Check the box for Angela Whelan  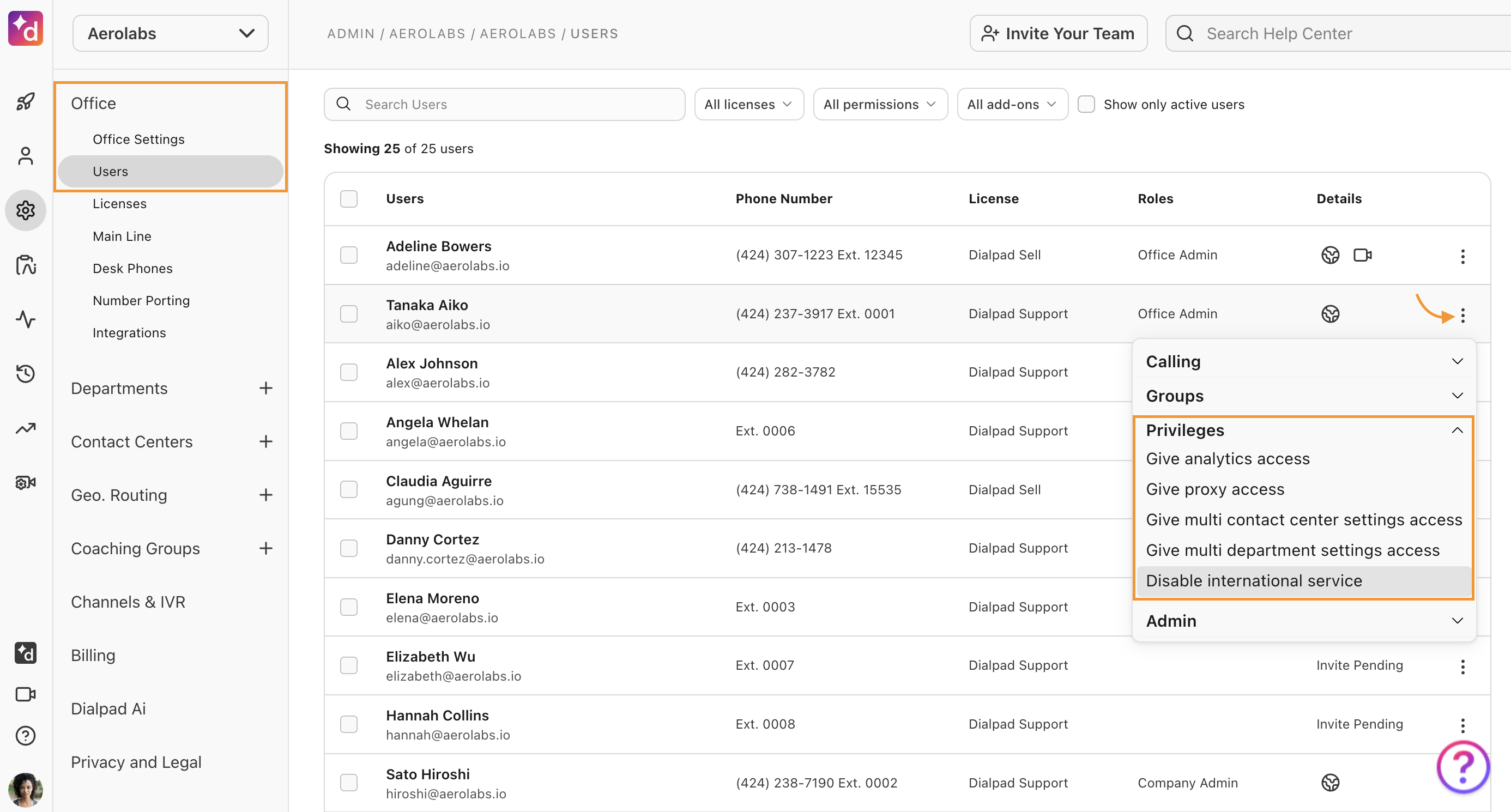(x=348, y=431)
